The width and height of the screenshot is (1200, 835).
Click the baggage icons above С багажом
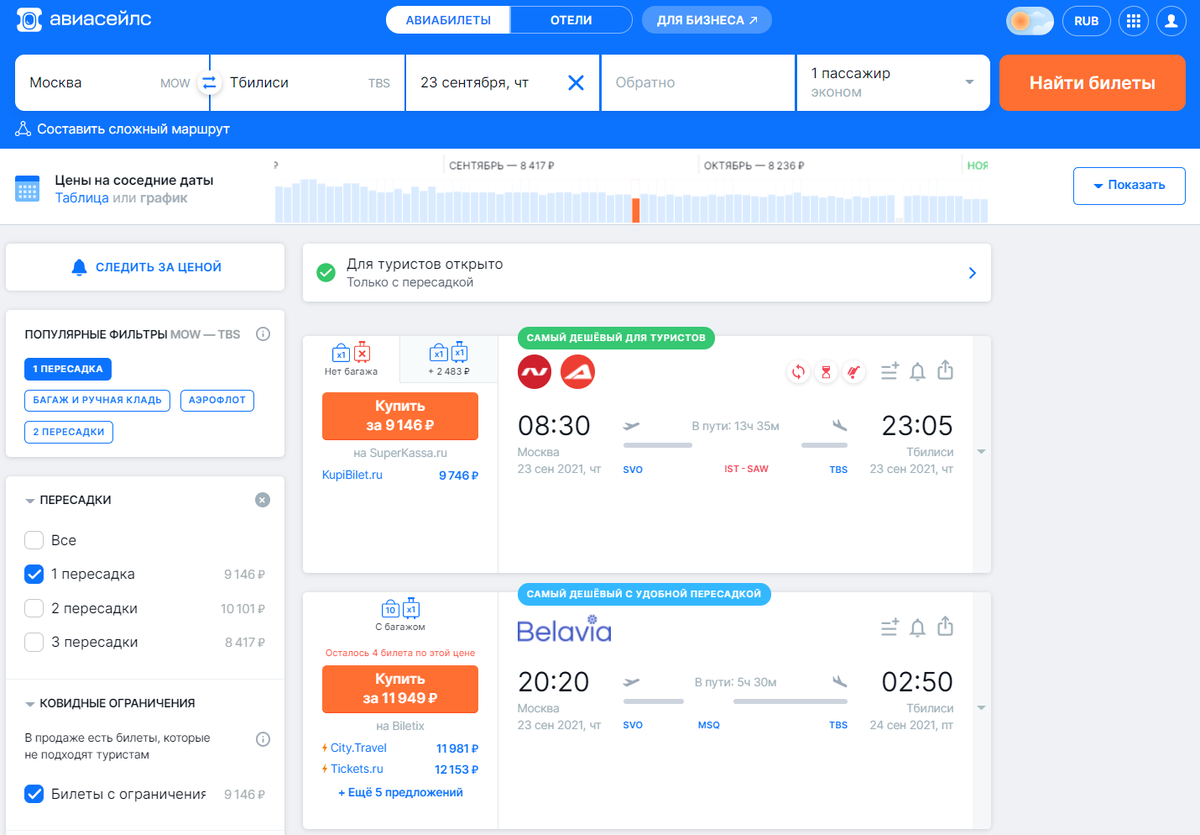tap(400, 609)
